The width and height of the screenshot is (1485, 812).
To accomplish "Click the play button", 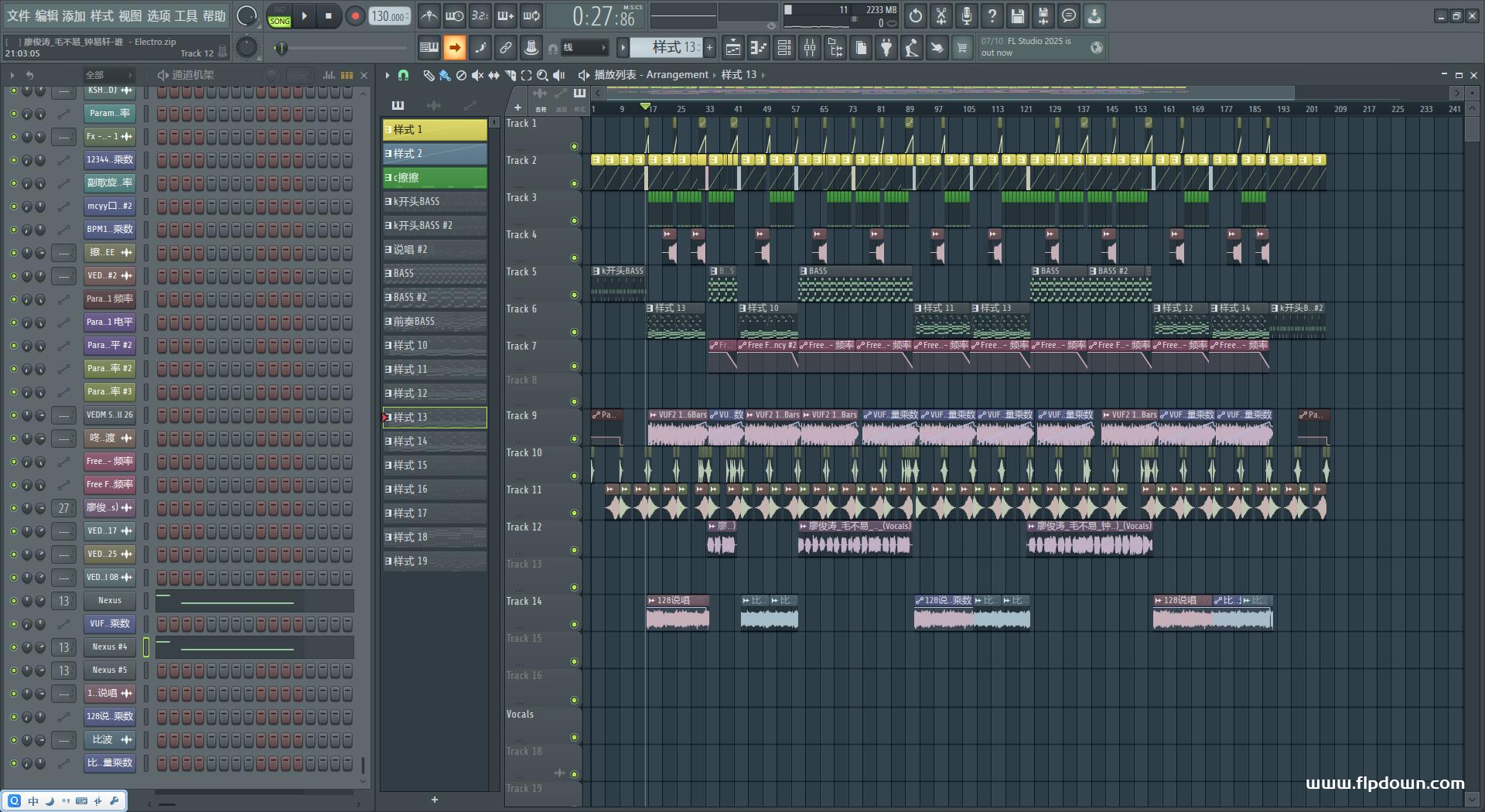I will coord(305,16).
